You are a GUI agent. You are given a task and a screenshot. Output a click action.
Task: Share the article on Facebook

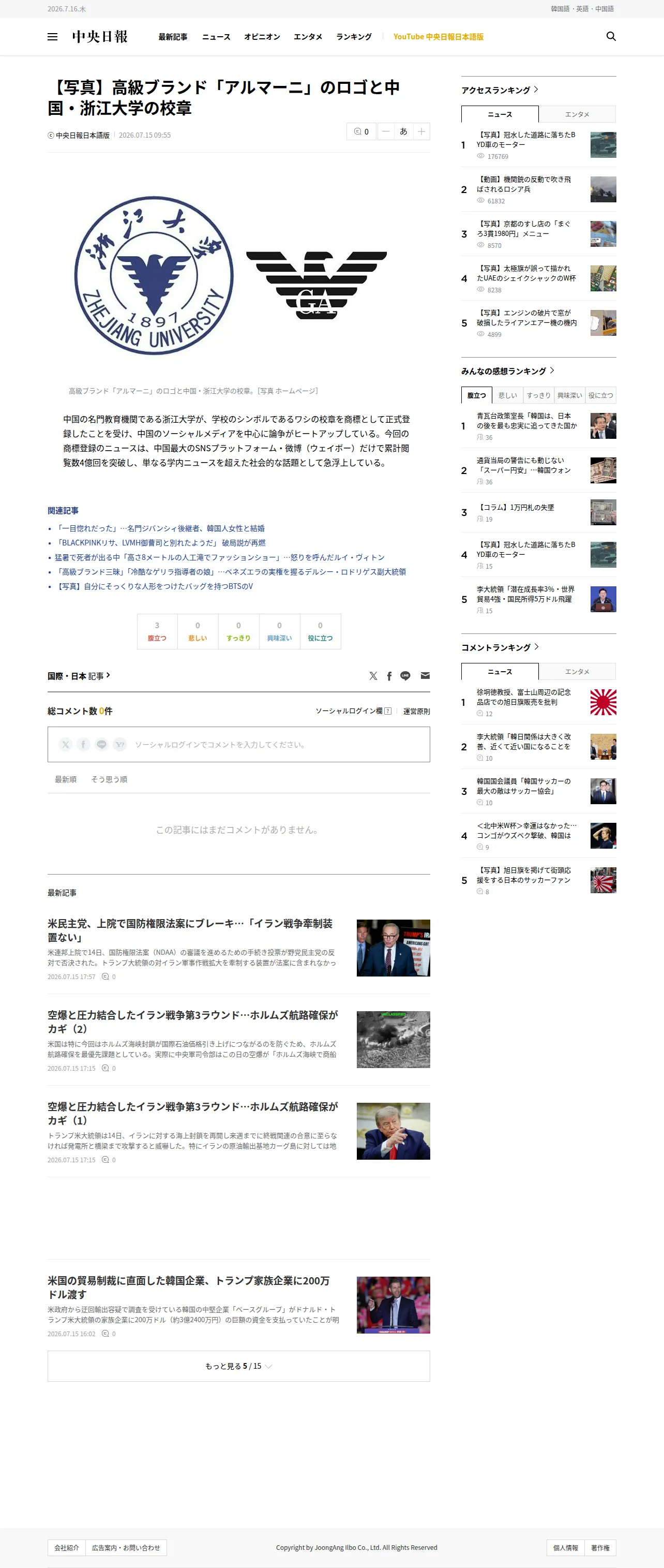point(389,676)
